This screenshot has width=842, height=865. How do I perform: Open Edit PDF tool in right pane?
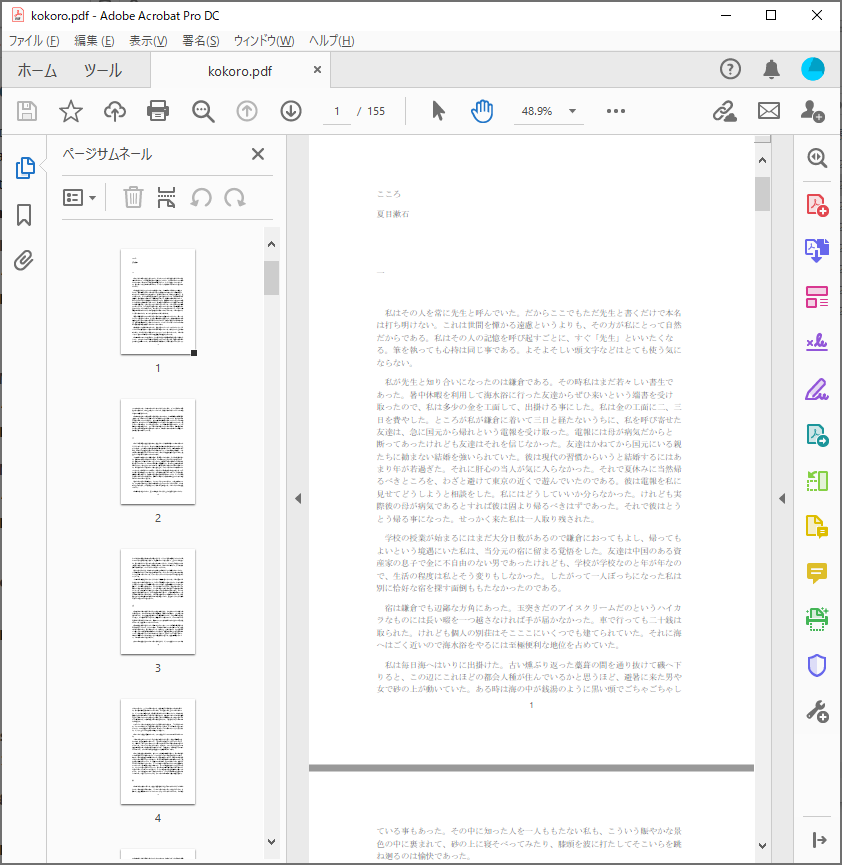pyautogui.click(x=817, y=297)
